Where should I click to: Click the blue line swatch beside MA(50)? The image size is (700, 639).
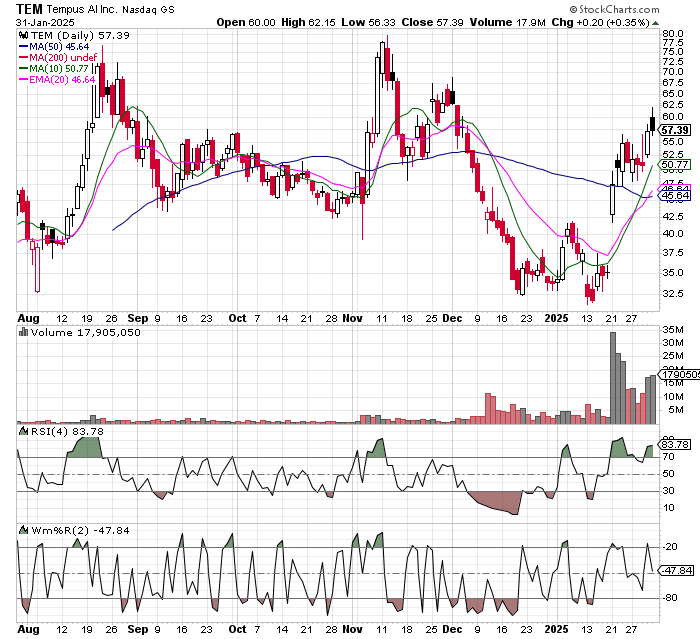click(x=23, y=46)
